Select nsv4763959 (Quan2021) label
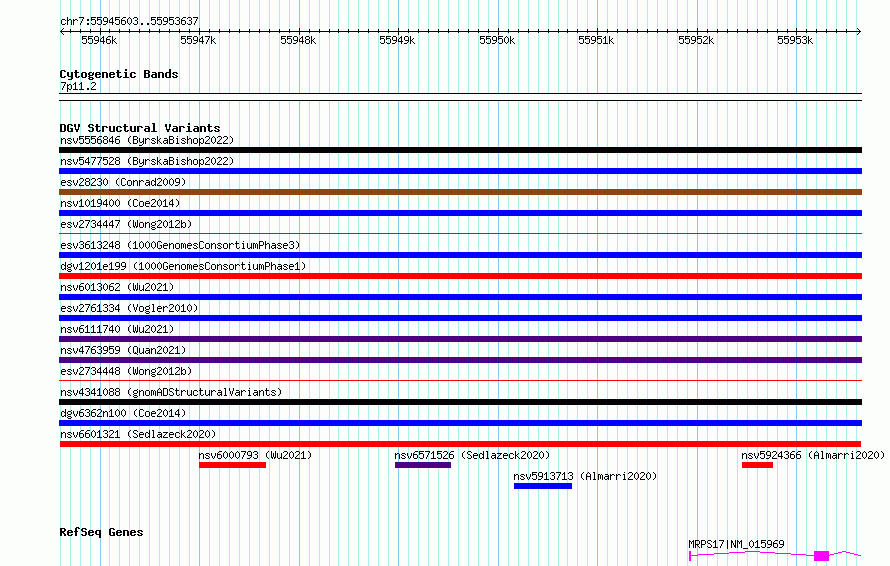 click(x=123, y=350)
